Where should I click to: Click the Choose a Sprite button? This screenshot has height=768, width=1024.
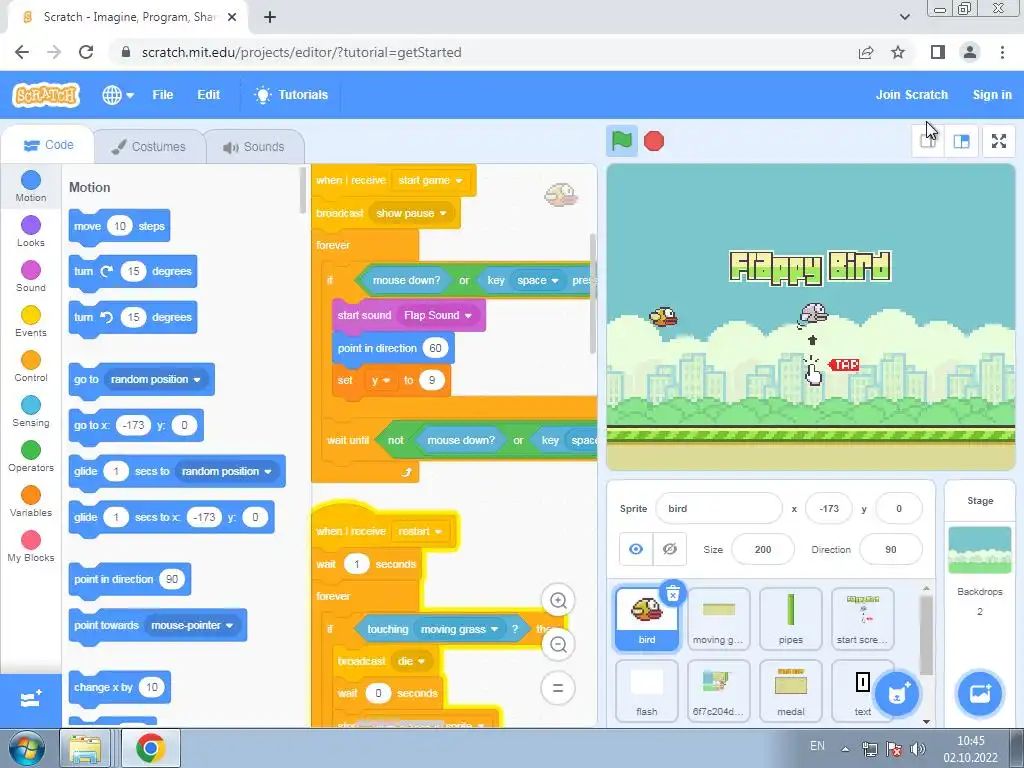pos(897,694)
